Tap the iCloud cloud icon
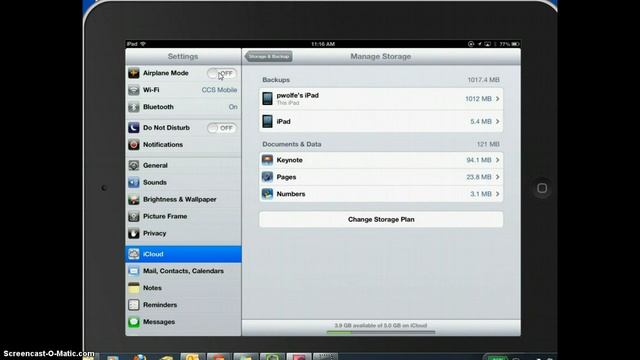640x360 pixels. coord(133,254)
